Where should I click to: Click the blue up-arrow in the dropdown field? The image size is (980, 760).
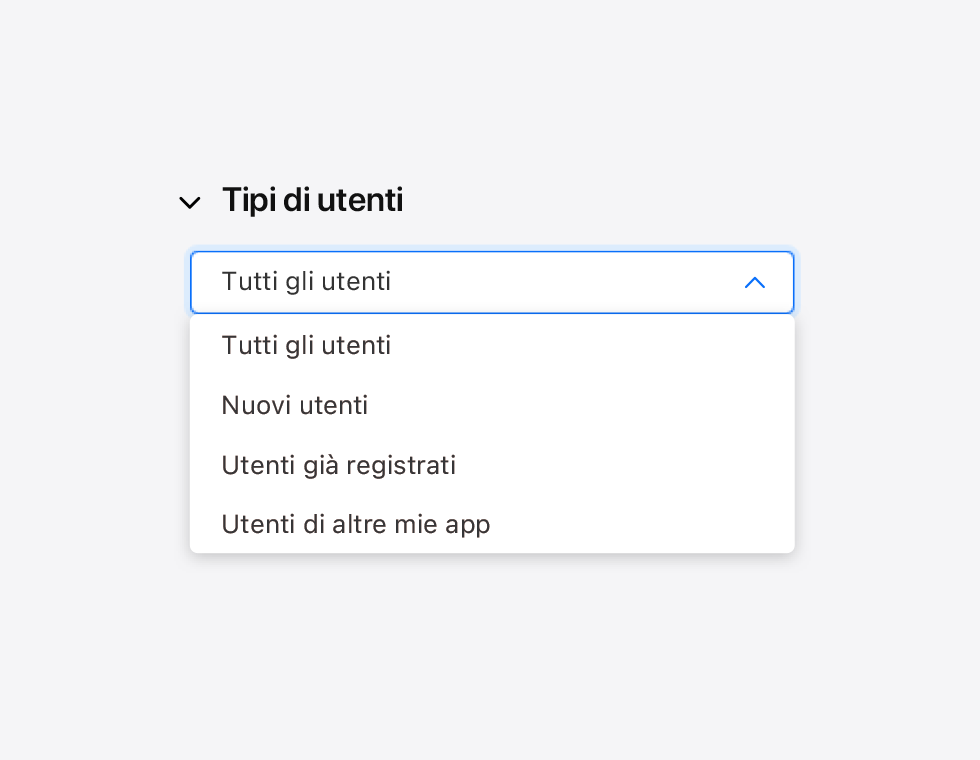pos(755,283)
